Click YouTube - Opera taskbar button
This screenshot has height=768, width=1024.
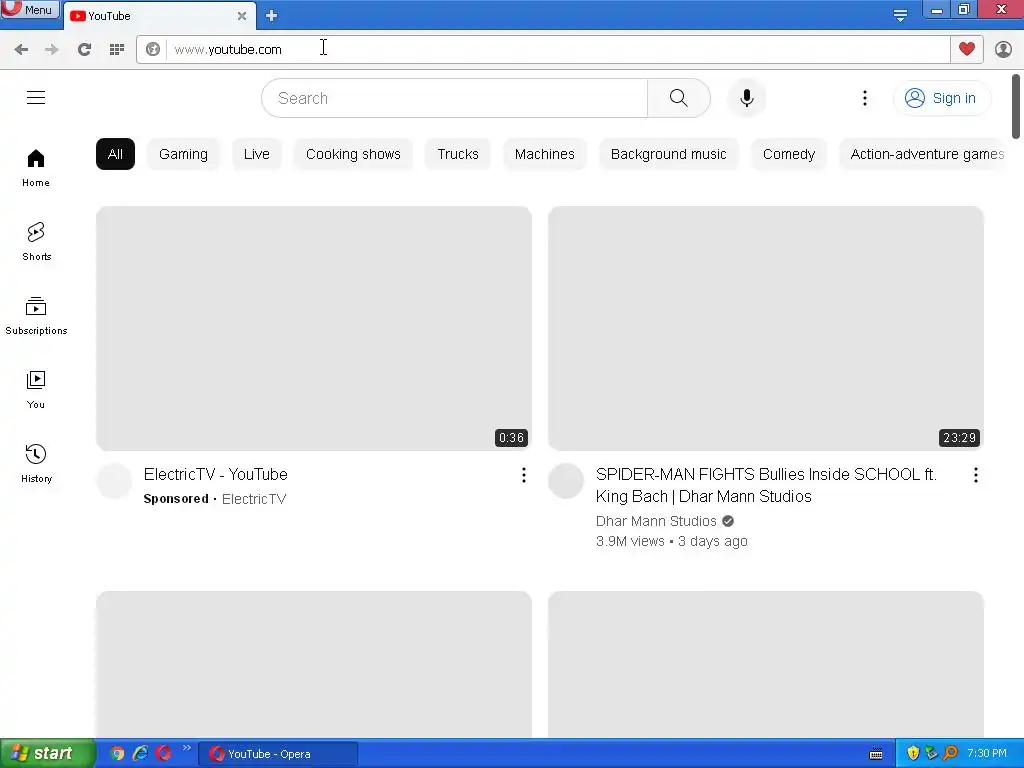[278, 754]
